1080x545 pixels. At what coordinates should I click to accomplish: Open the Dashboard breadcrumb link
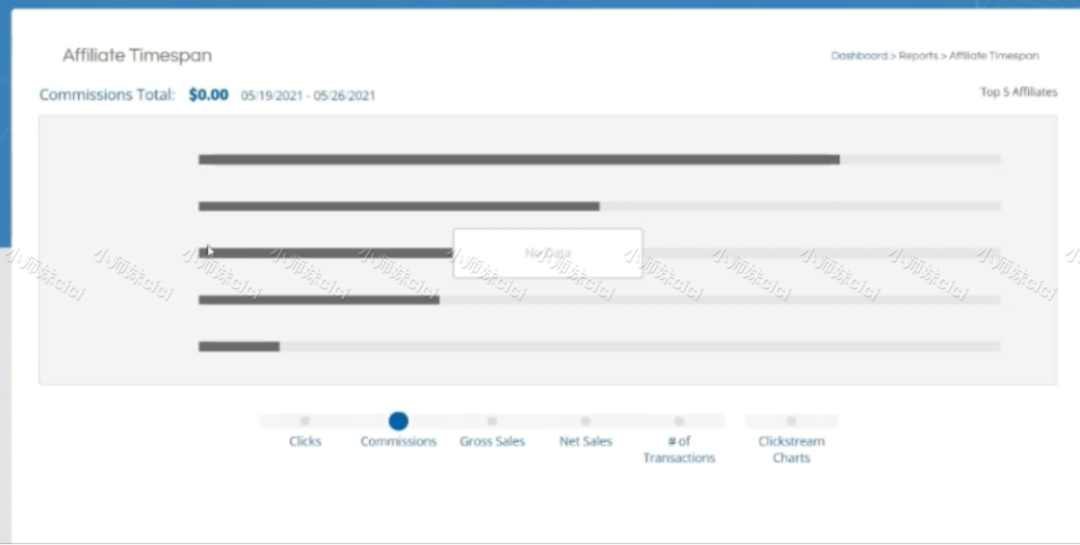tap(859, 56)
